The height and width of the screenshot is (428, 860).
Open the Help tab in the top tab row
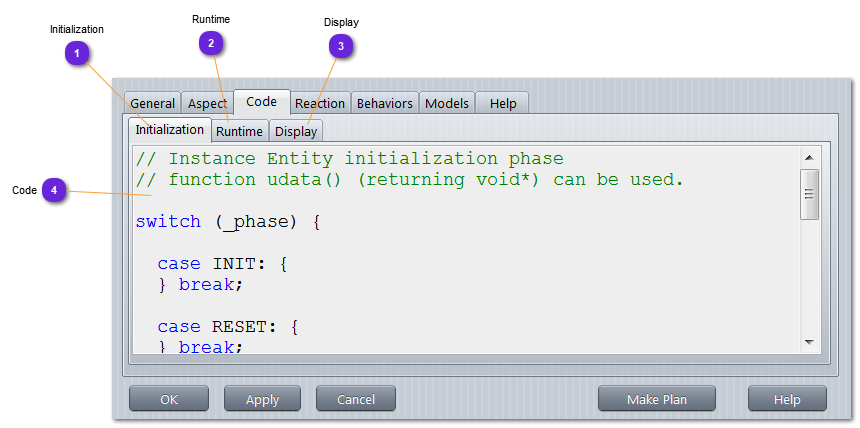(x=502, y=103)
